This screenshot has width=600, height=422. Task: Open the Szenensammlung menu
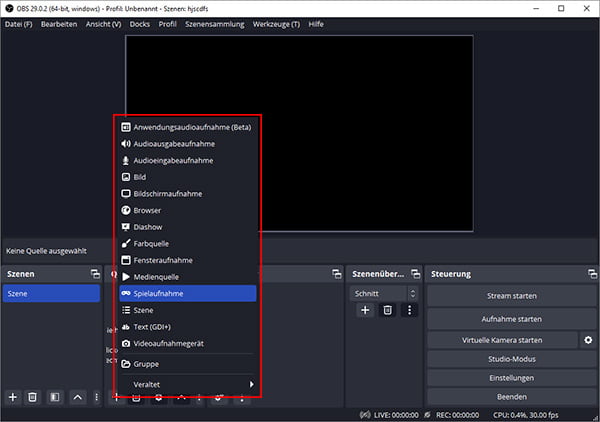[x=215, y=24]
